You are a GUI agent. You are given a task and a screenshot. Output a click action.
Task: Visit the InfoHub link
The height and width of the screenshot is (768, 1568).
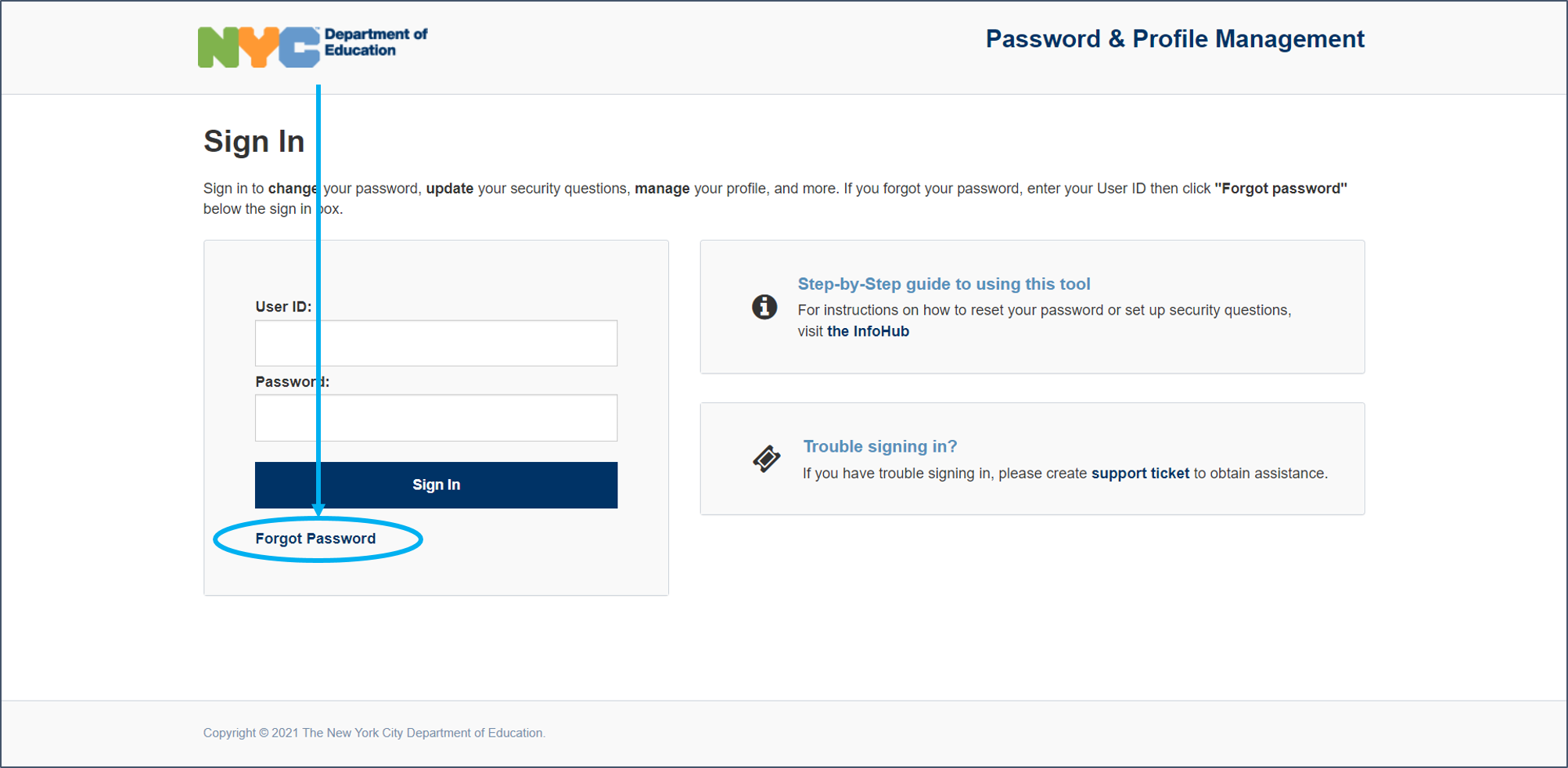point(869,331)
